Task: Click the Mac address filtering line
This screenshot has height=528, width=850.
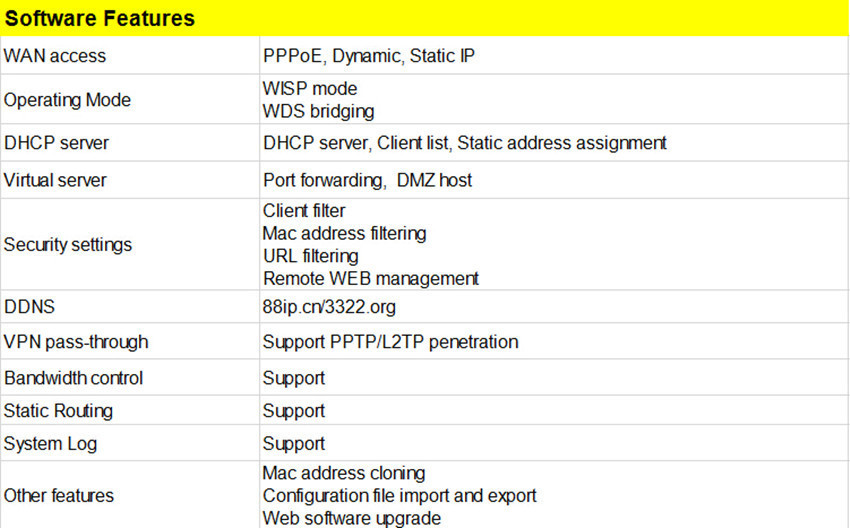Action: click(x=344, y=233)
